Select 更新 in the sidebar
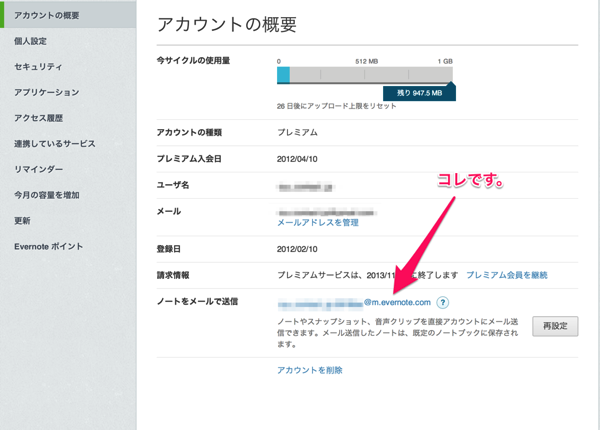 coord(22,220)
